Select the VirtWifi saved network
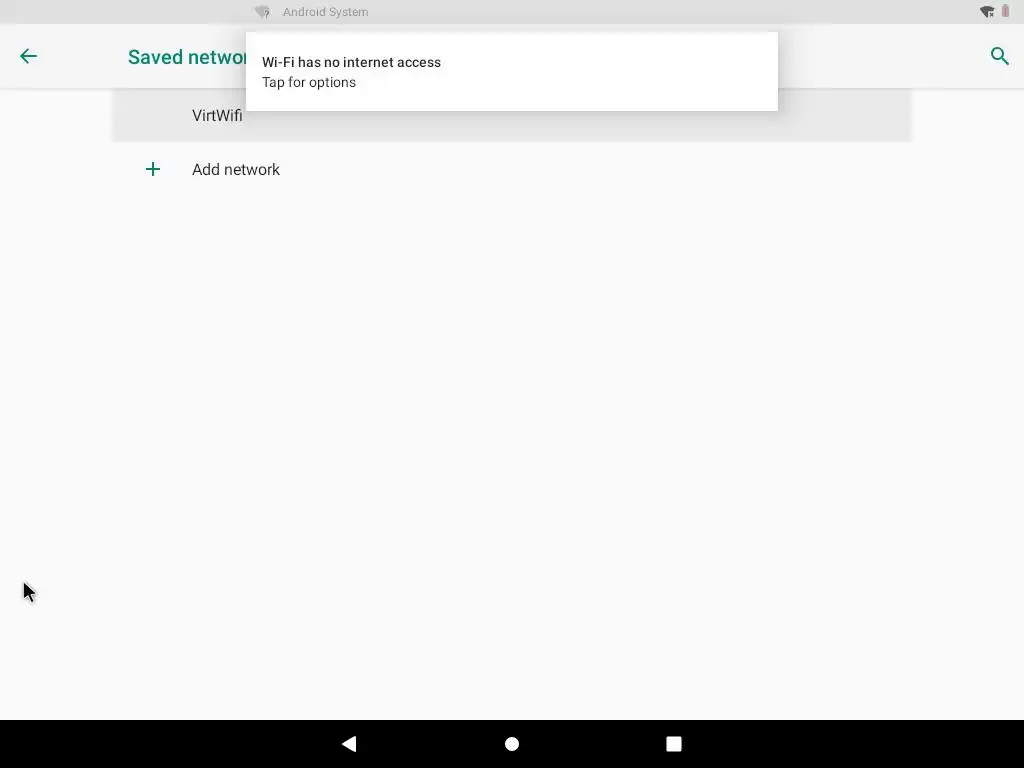This screenshot has height=768, width=1024. pos(511,116)
